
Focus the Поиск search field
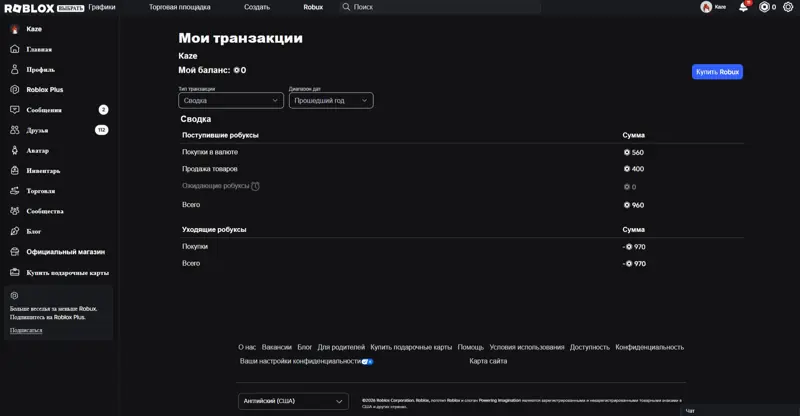click(440, 7)
